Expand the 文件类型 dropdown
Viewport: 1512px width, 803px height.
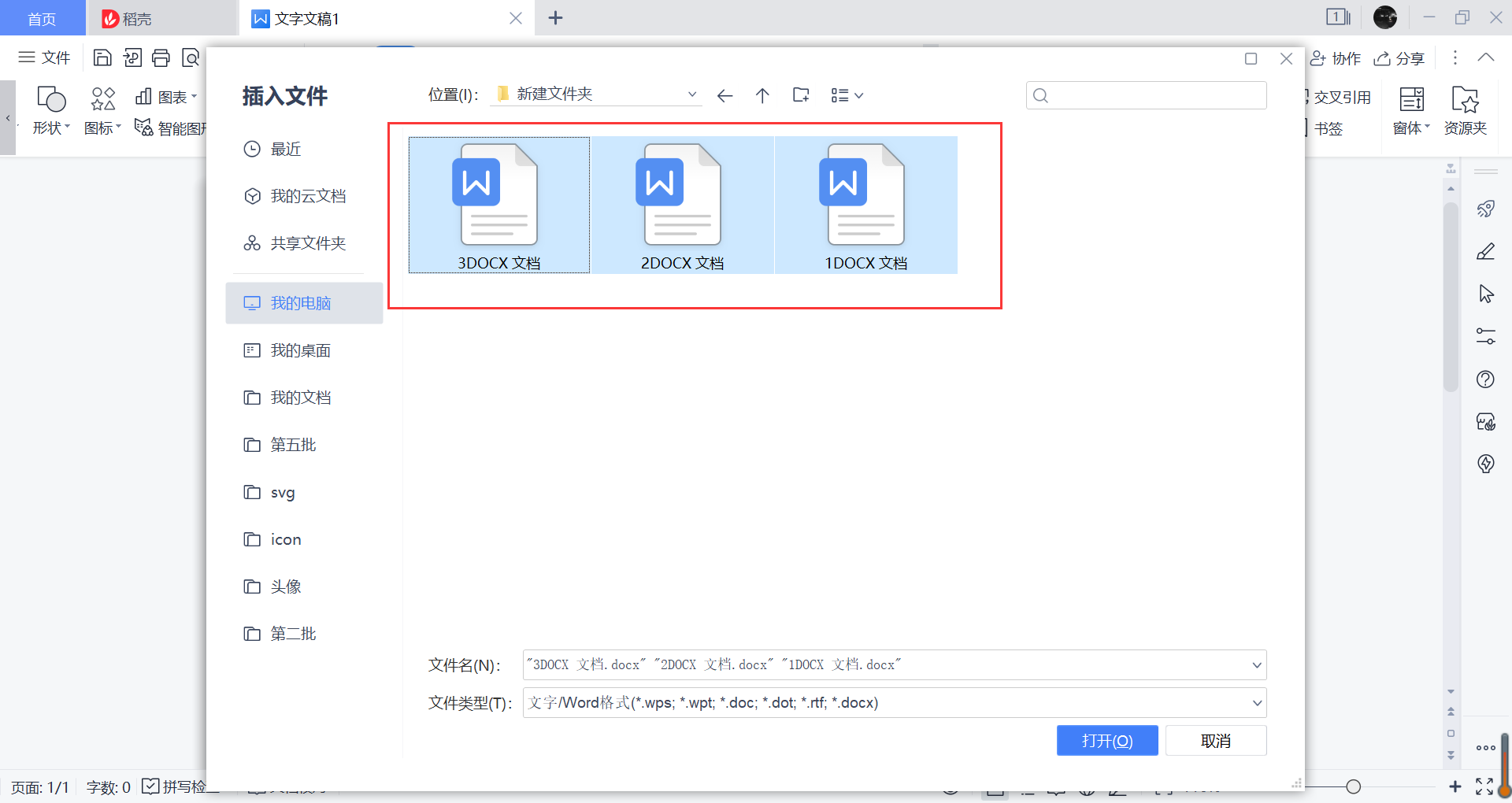[1256, 703]
